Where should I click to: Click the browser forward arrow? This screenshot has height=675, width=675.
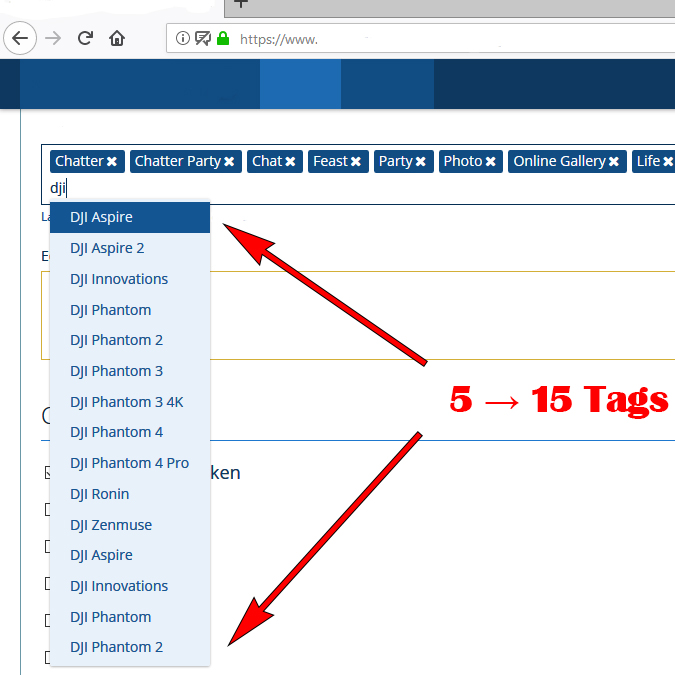(x=53, y=38)
